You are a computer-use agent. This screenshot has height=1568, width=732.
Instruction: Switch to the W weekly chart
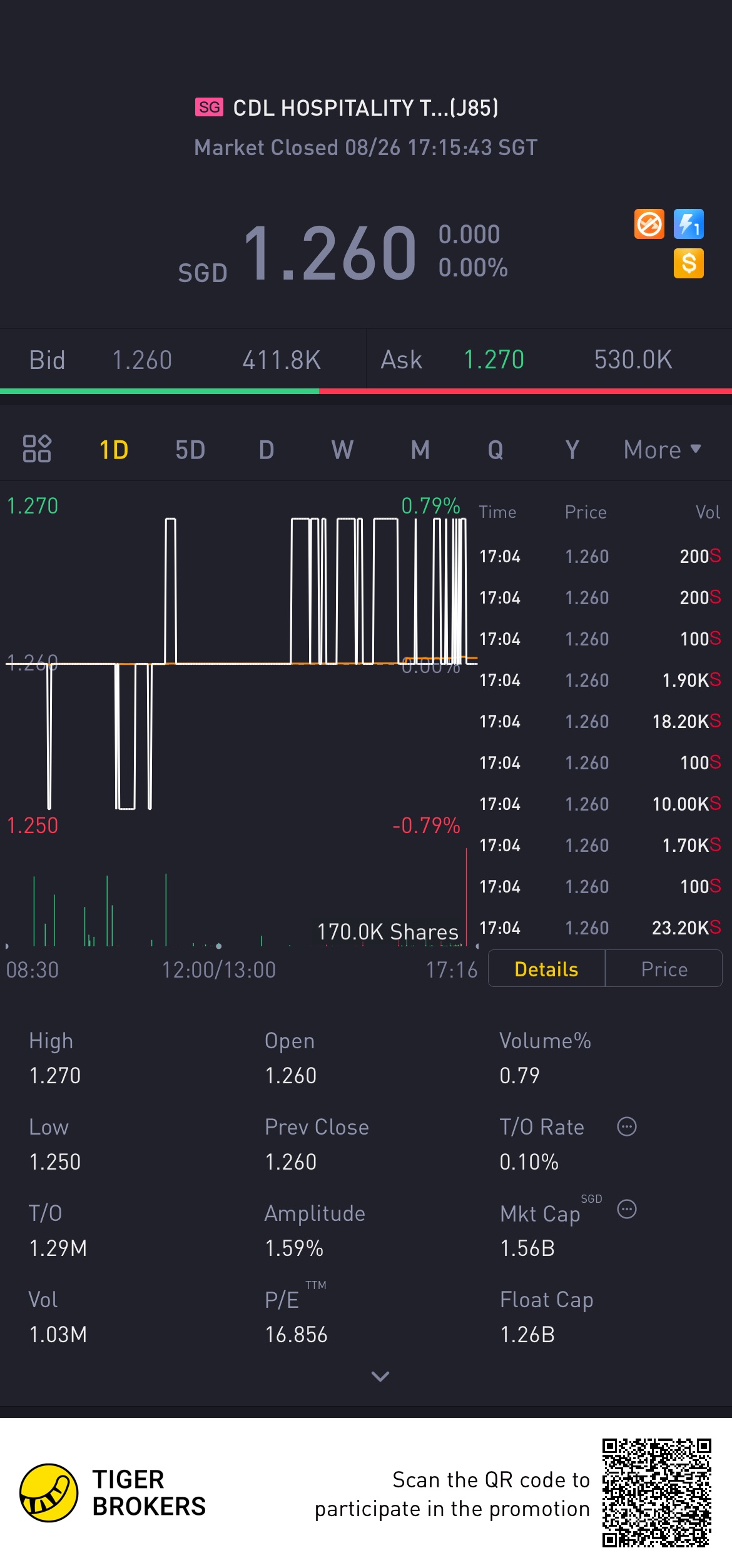(342, 450)
